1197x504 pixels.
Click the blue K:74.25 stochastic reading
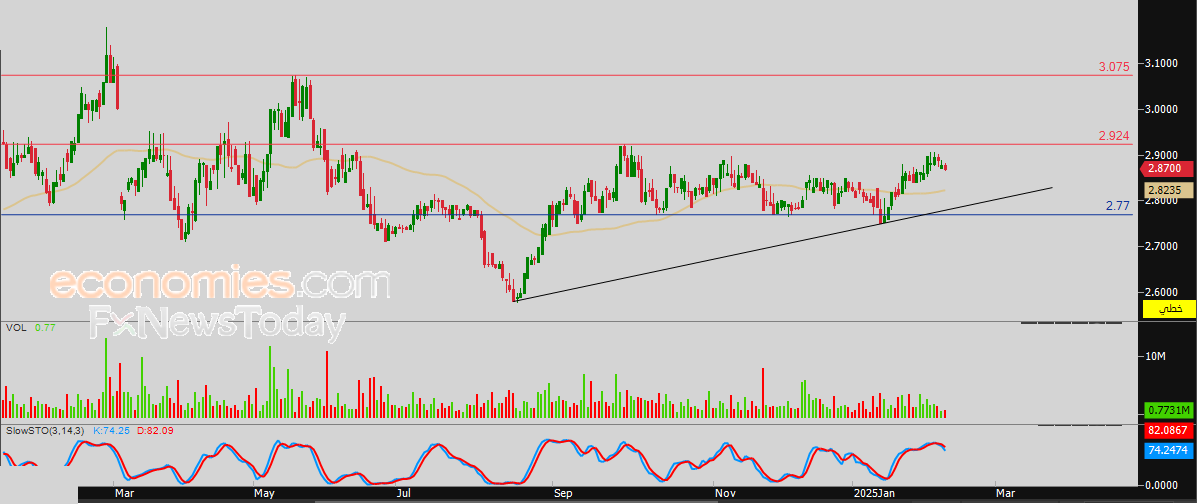pos(110,431)
